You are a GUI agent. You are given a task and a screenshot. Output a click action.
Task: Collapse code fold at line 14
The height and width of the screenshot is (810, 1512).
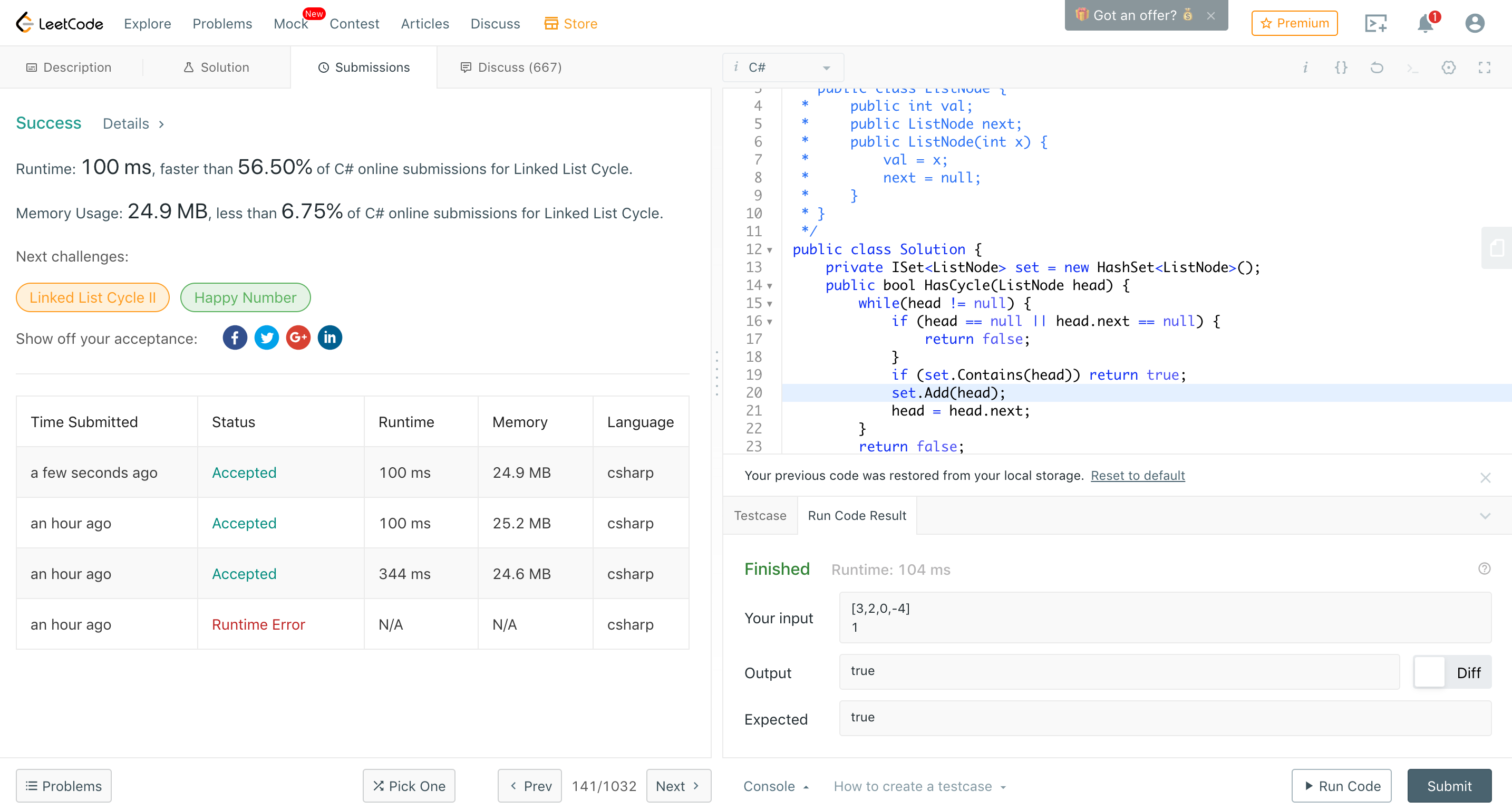[769, 286]
